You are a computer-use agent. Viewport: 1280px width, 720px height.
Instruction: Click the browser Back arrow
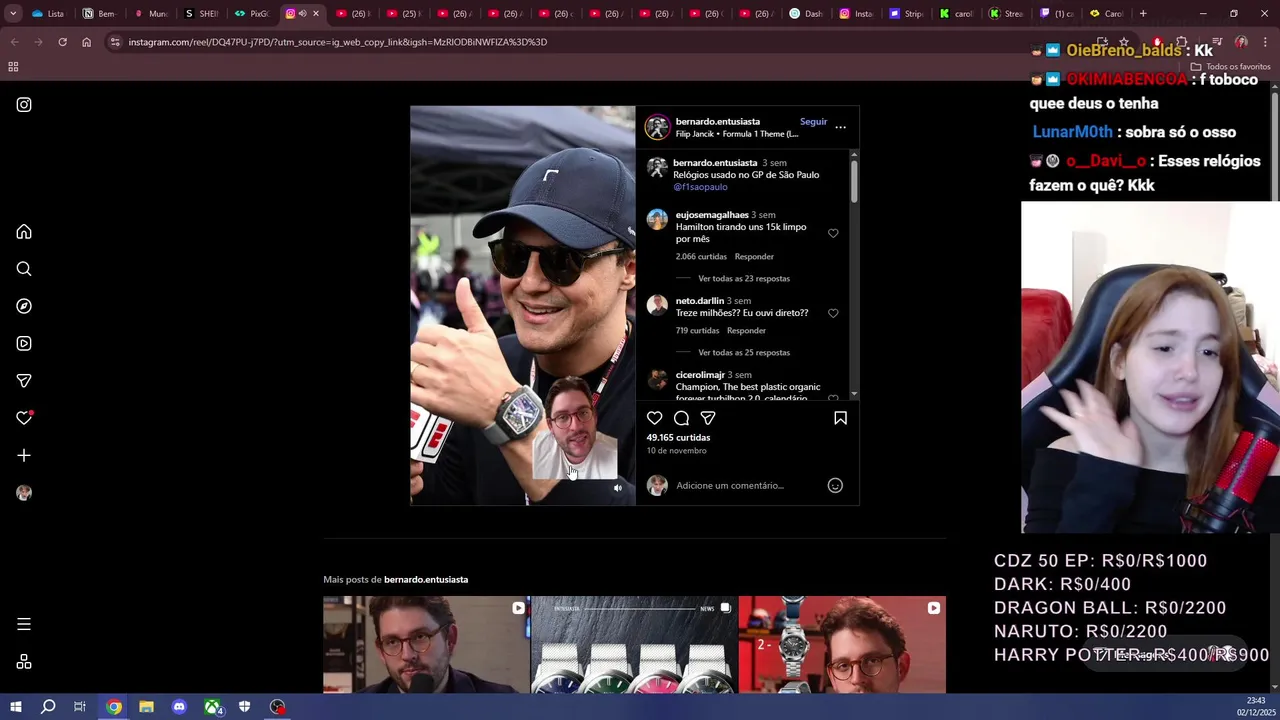click(x=14, y=42)
